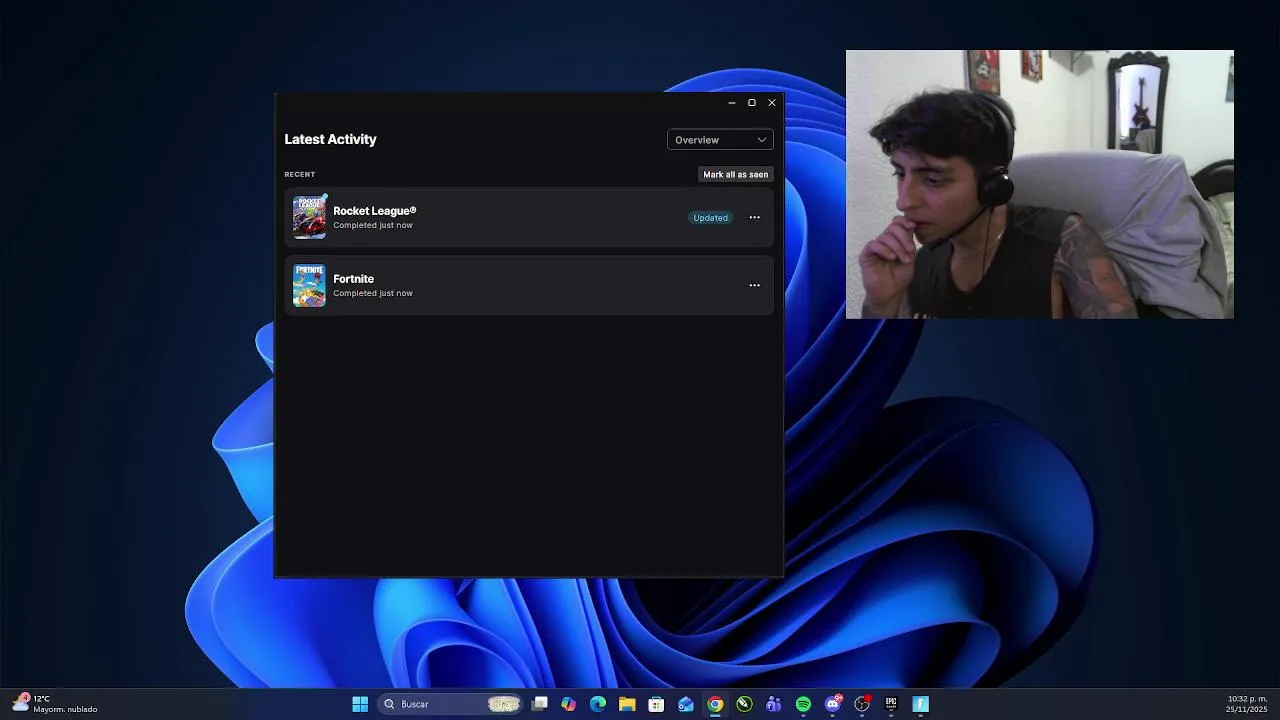The image size is (1280, 720).
Task: Close the Latest Activity window
Action: point(772,102)
